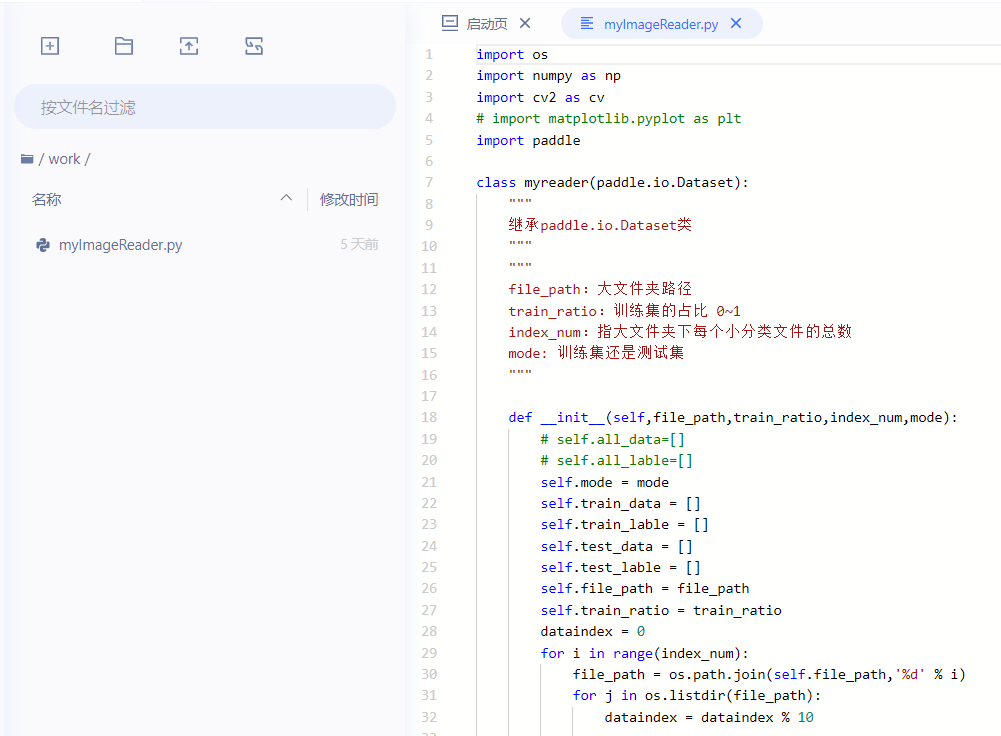Click the new file plus icon

click(x=50, y=46)
